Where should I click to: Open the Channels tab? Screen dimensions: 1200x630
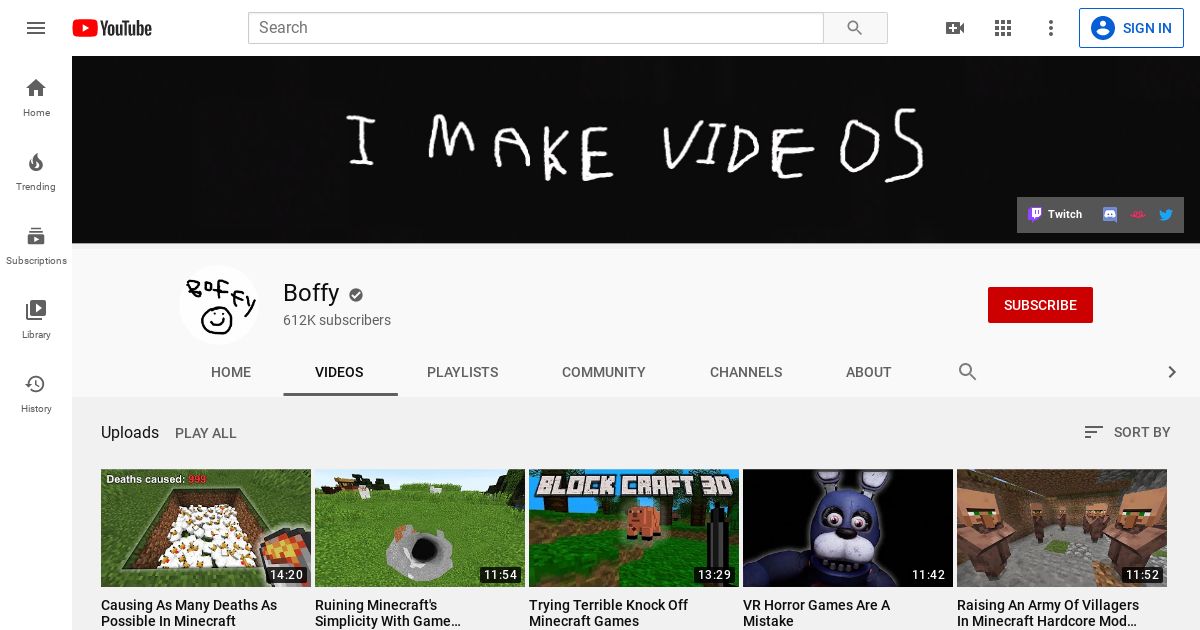(746, 372)
